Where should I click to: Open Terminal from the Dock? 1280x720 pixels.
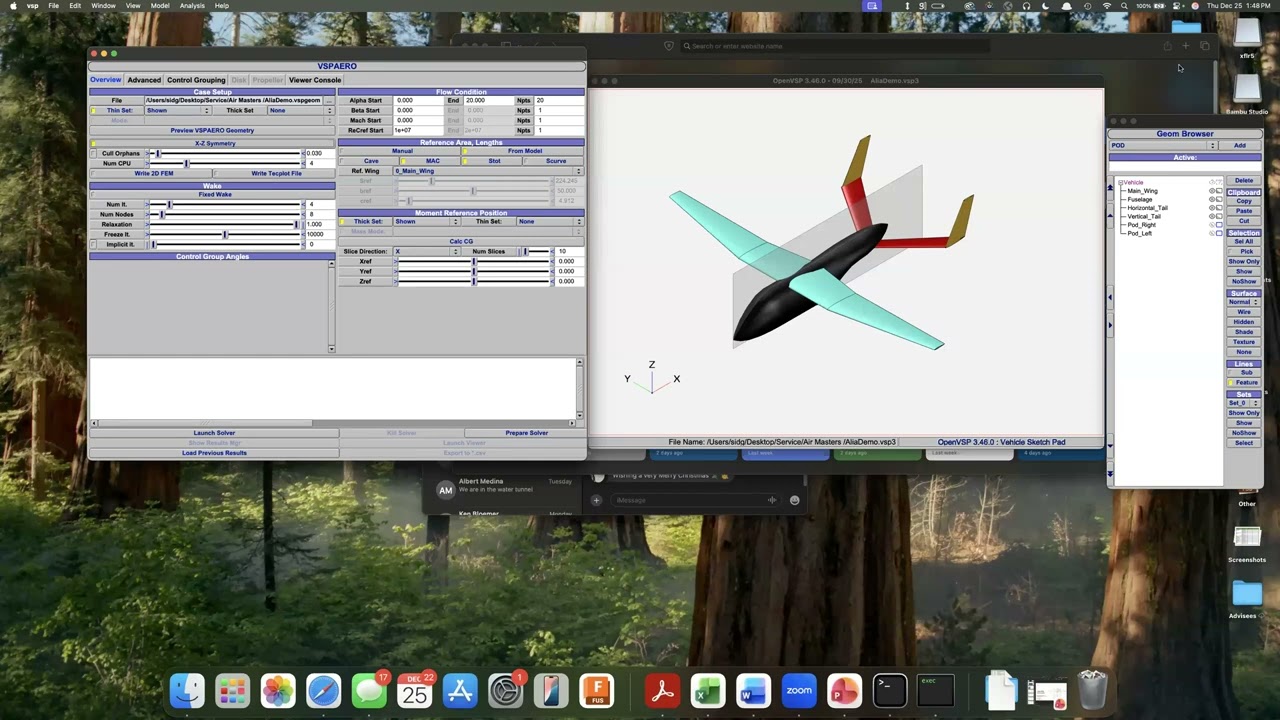pos(890,691)
